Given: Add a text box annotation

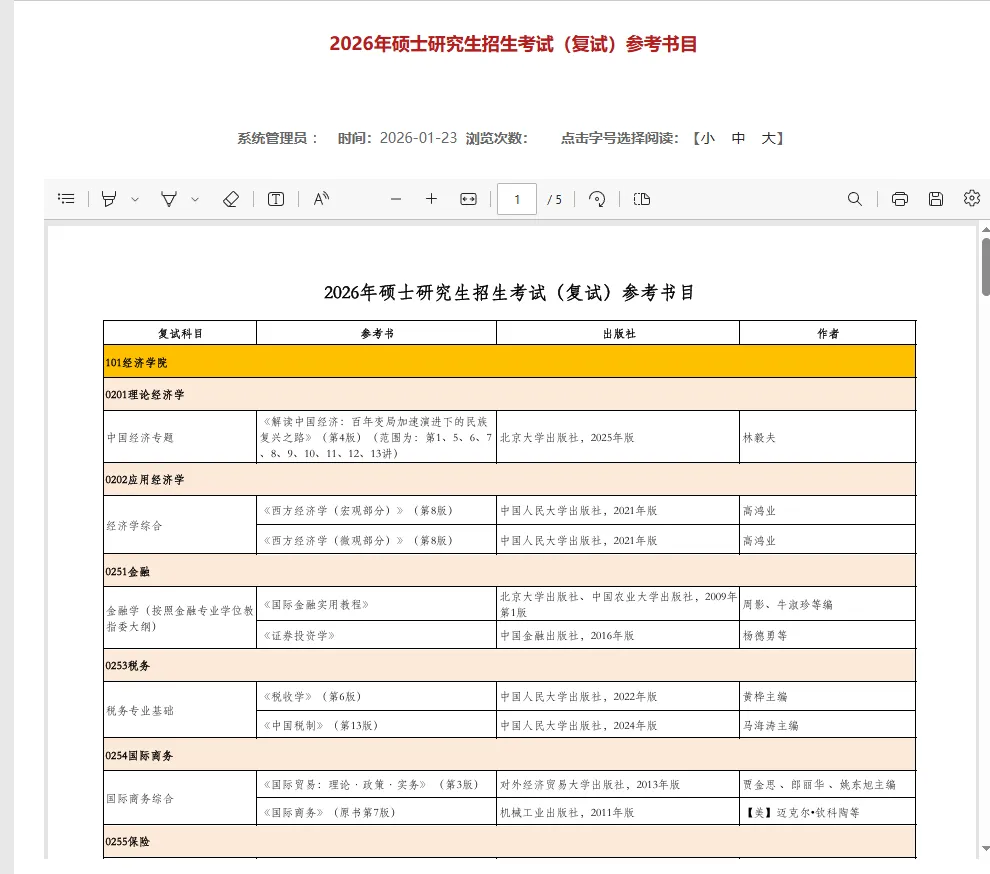Looking at the screenshot, I should coord(276,199).
